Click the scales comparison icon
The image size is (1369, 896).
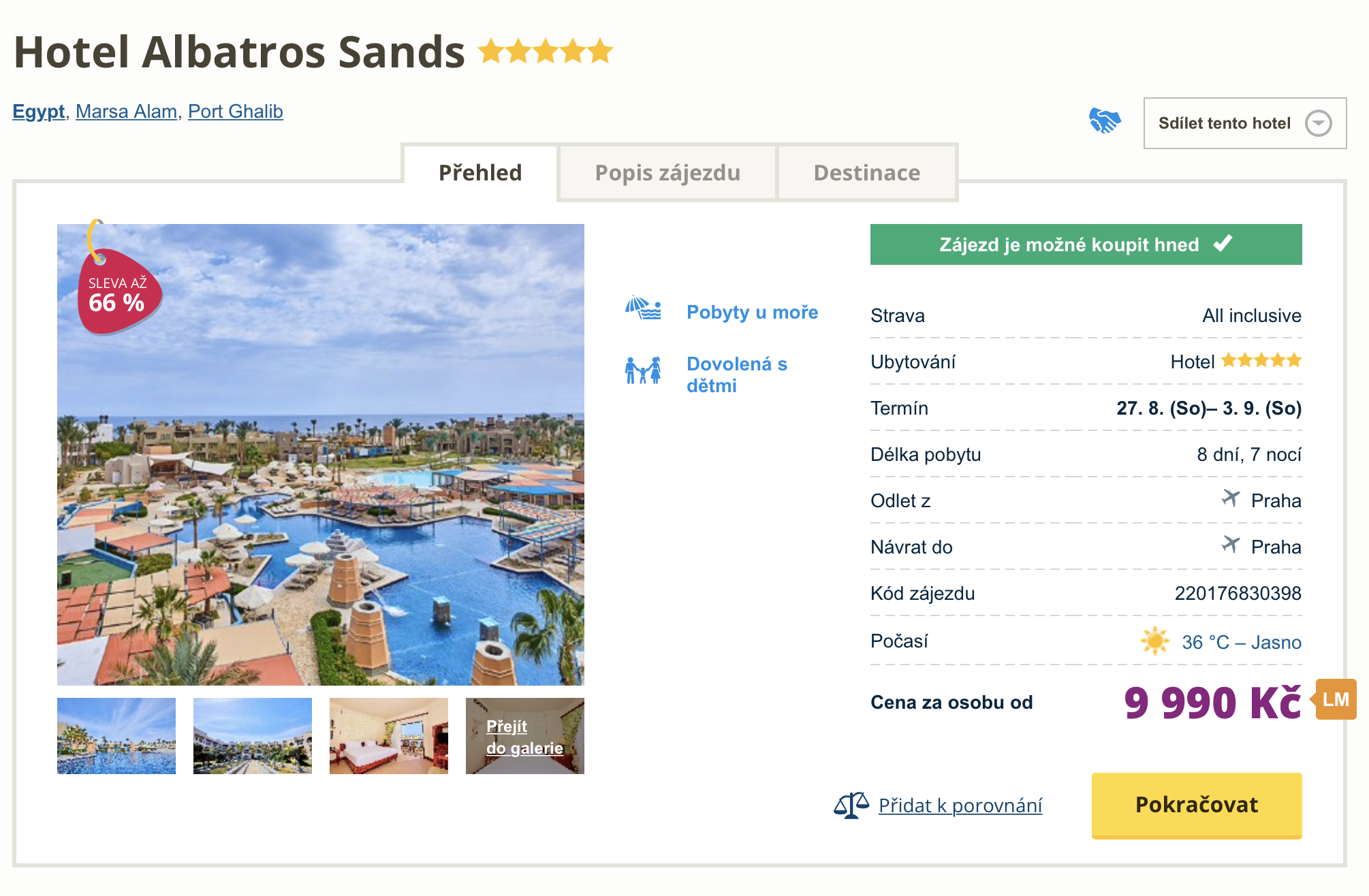pyautogui.click(x=851, y=805)
